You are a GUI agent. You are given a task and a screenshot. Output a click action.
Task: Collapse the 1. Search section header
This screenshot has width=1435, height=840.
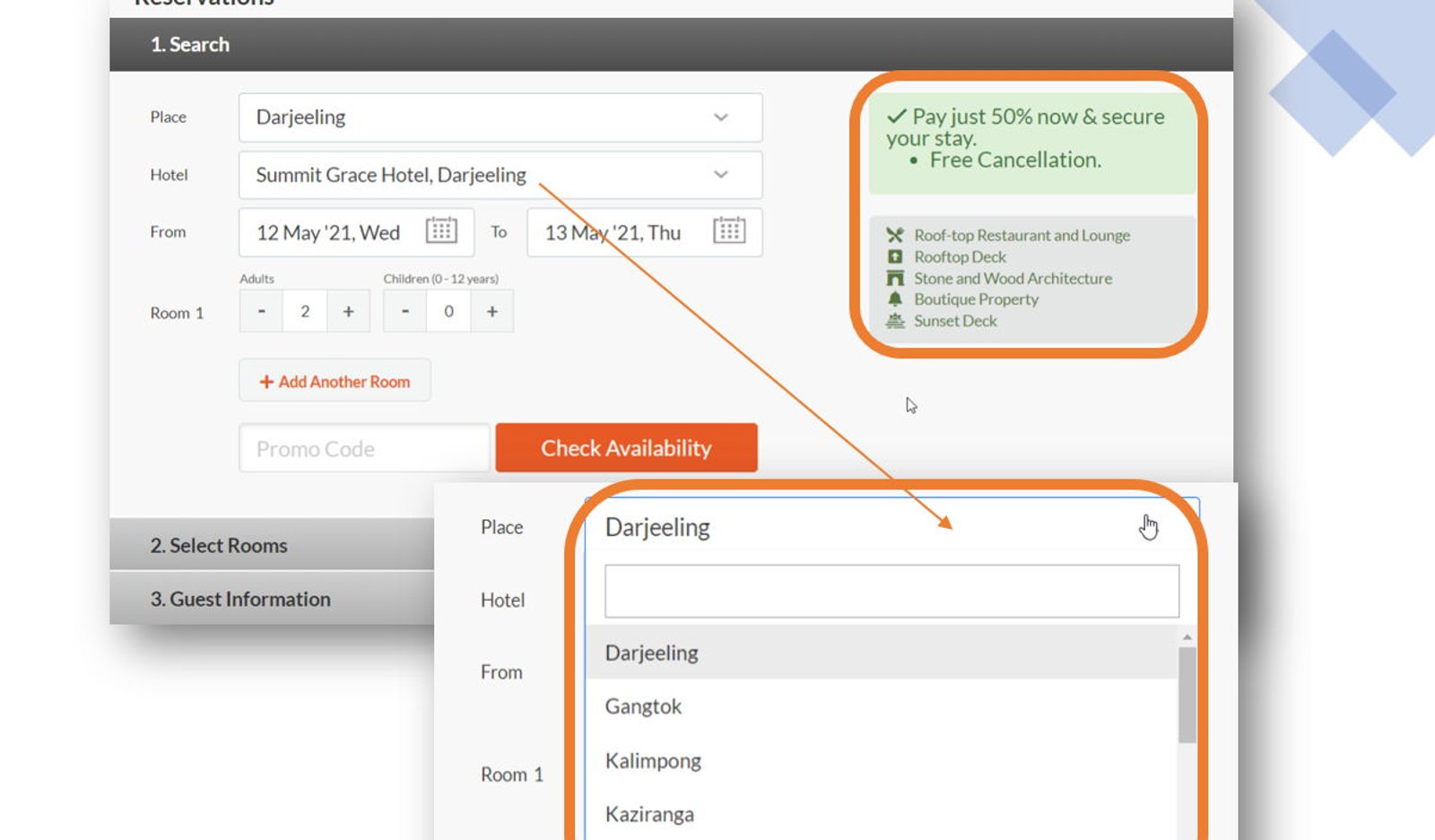click(671, 45)
